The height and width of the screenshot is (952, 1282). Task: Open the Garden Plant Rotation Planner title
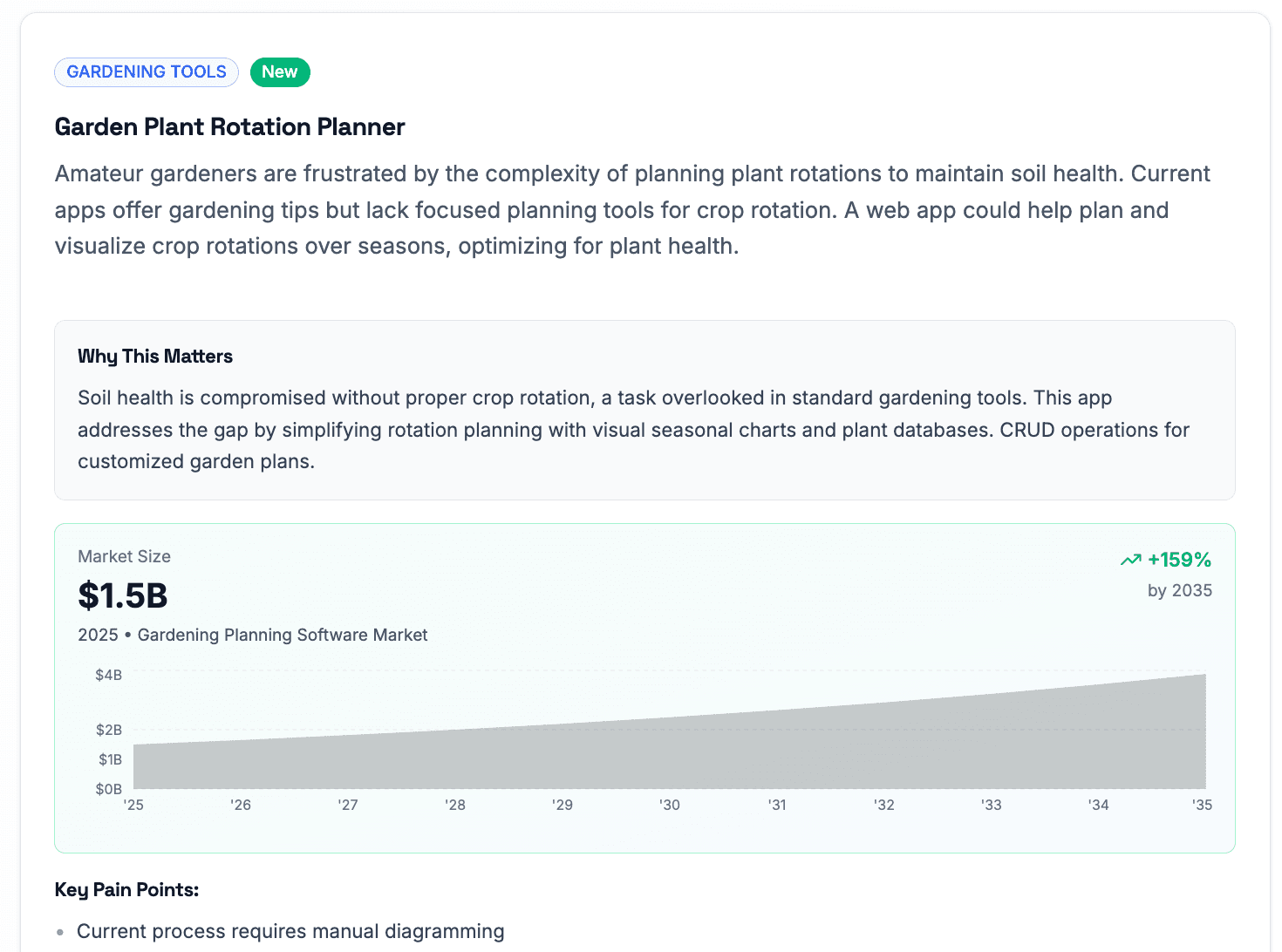click(x=229, y=126)
